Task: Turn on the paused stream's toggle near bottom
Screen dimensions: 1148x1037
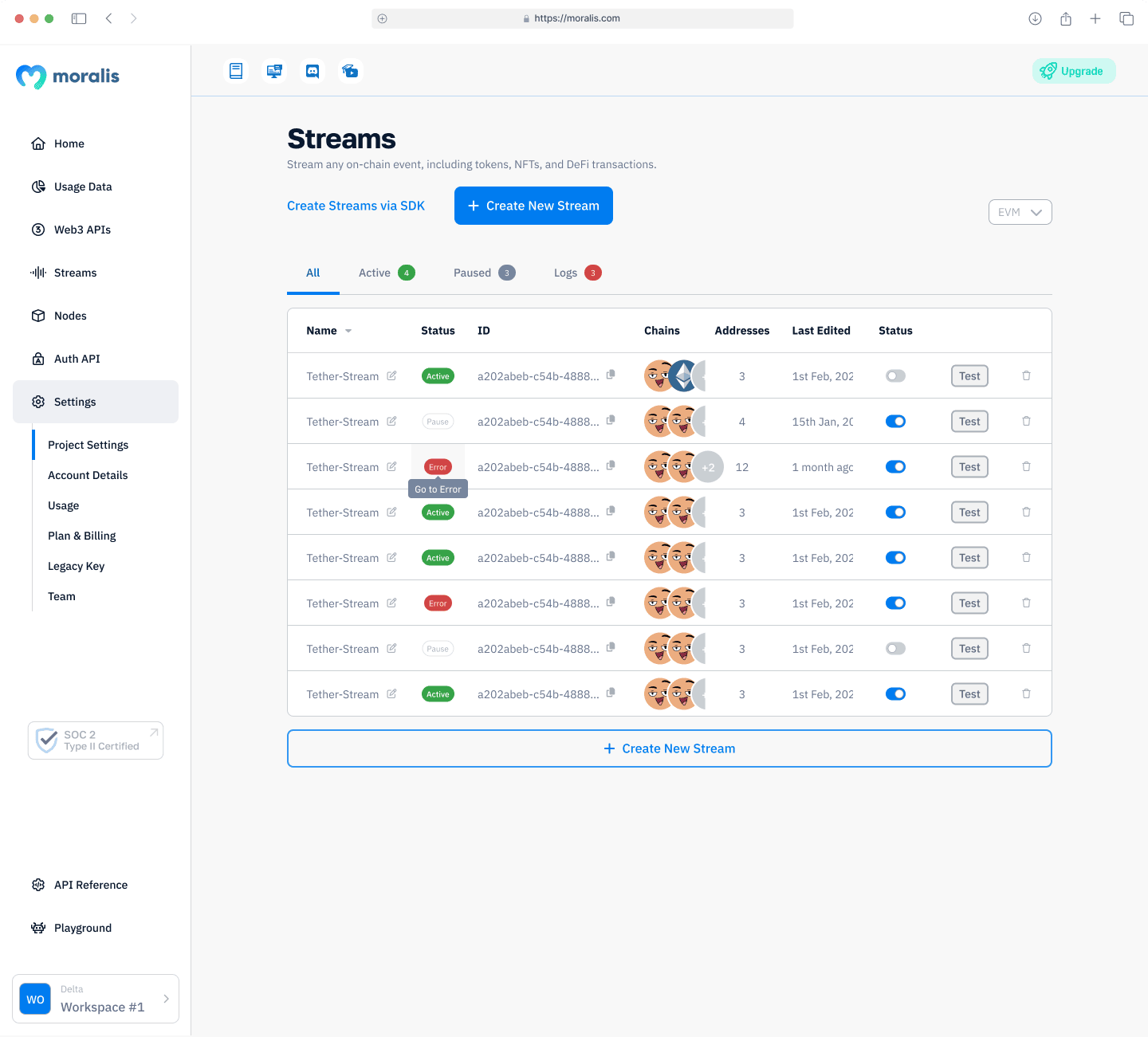Action: [x=895, y=648]
